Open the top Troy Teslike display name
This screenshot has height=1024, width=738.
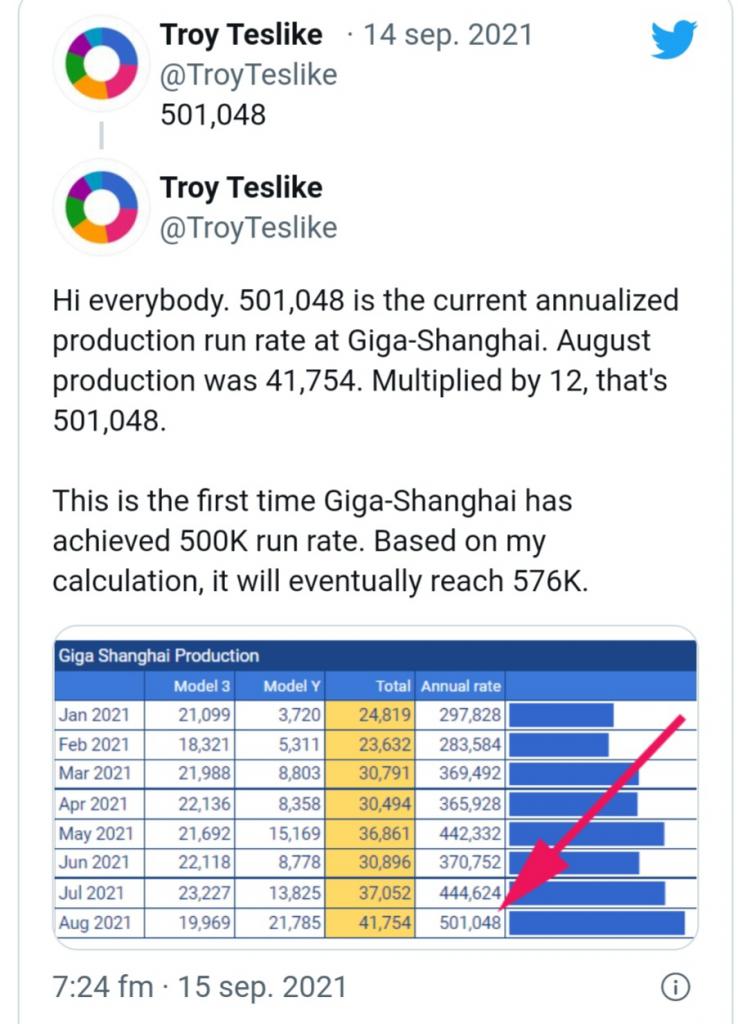[x=241, y=34]
